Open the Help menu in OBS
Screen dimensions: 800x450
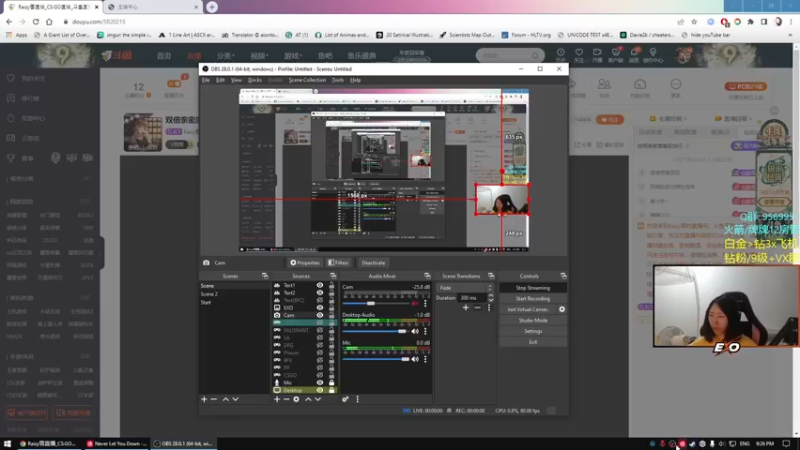pos(356,80)
